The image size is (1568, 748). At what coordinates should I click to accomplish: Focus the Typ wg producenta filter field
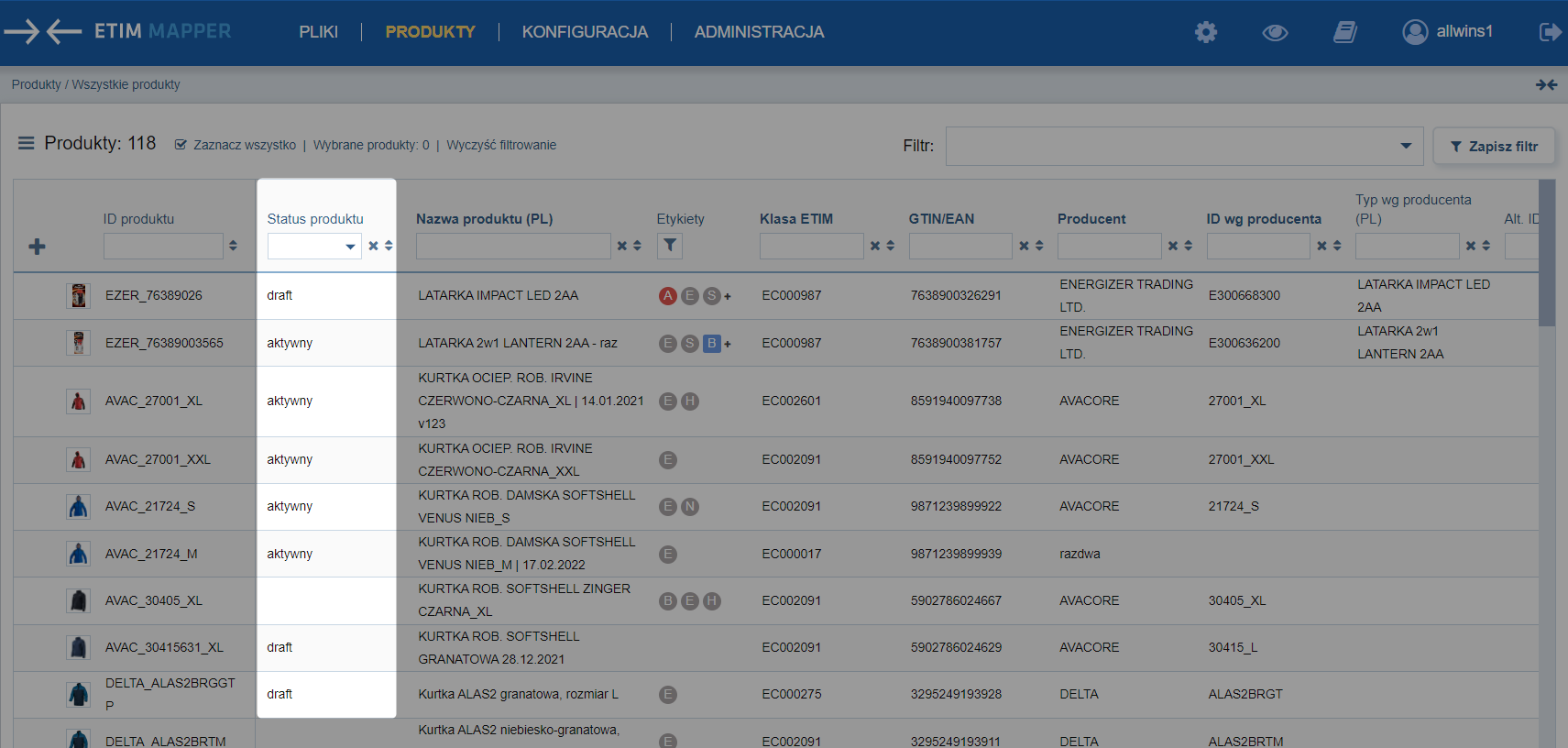pyautogui.click(x=1408, y=246)
